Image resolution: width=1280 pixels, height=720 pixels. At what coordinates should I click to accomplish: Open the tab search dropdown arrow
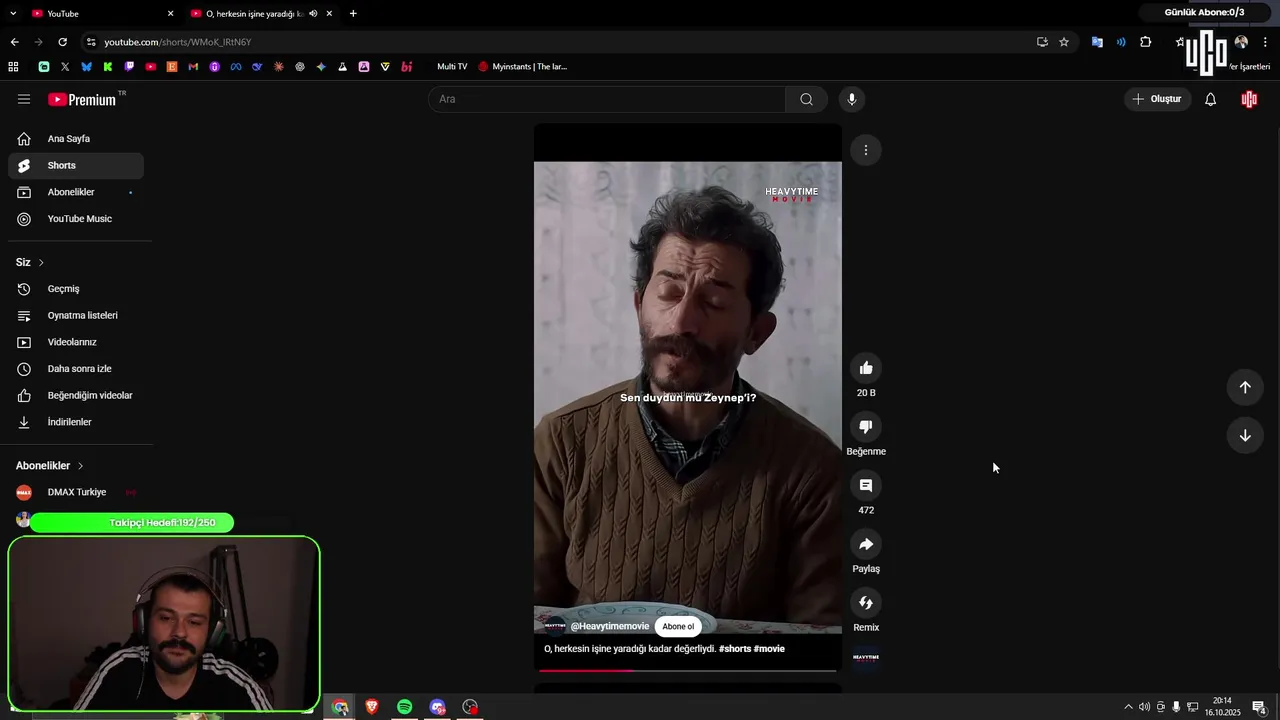coord(13,13)
